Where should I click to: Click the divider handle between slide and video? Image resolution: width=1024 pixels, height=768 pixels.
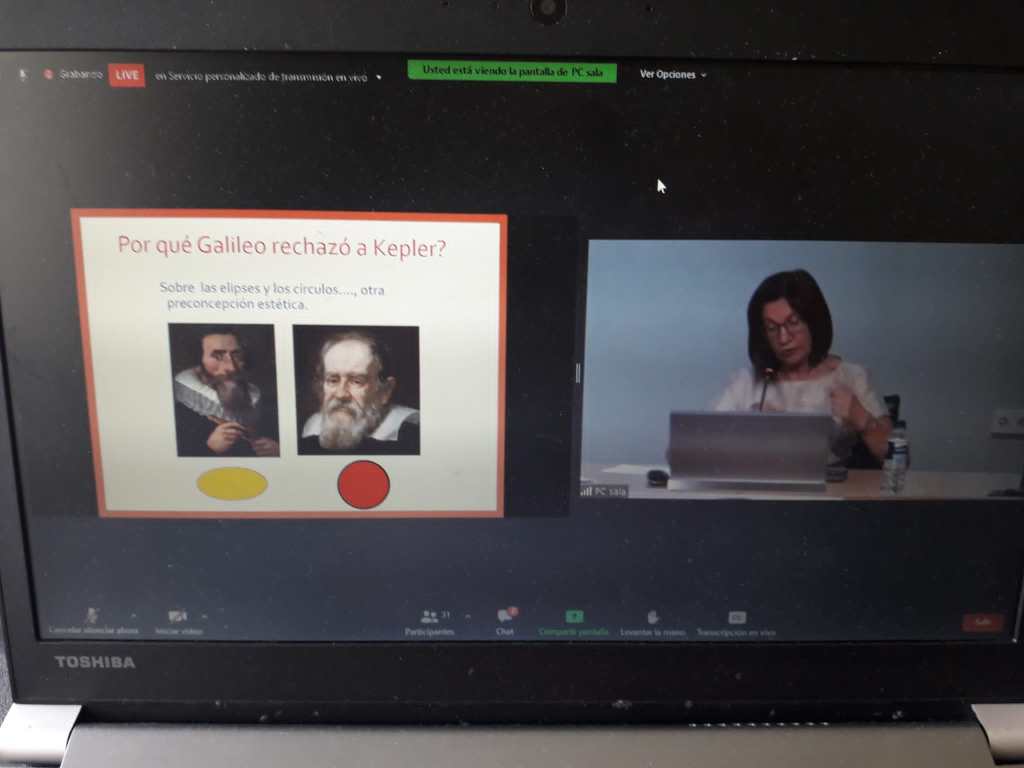click(578, 373)
